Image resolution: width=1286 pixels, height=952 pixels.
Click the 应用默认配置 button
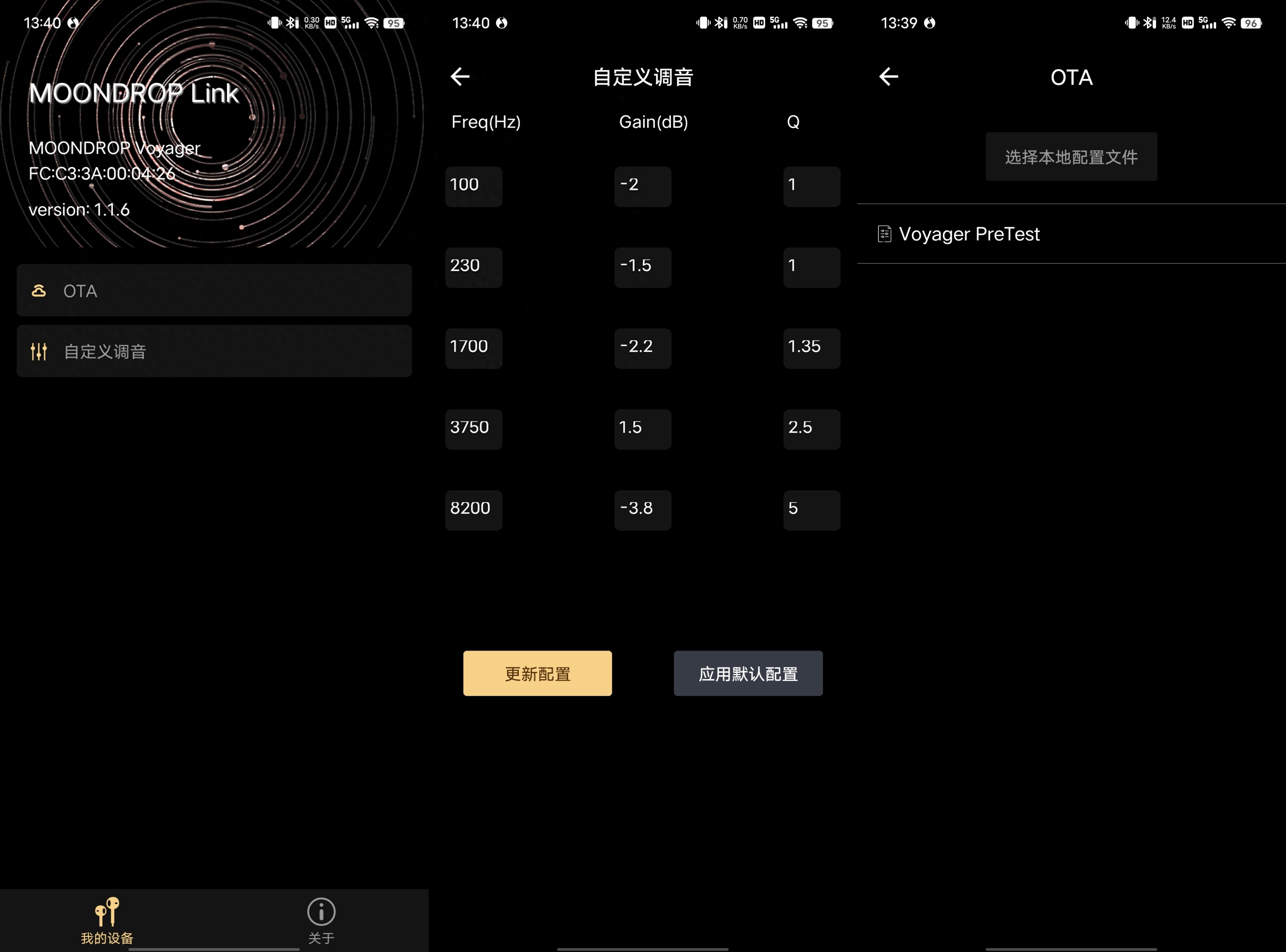coord(748,673)
